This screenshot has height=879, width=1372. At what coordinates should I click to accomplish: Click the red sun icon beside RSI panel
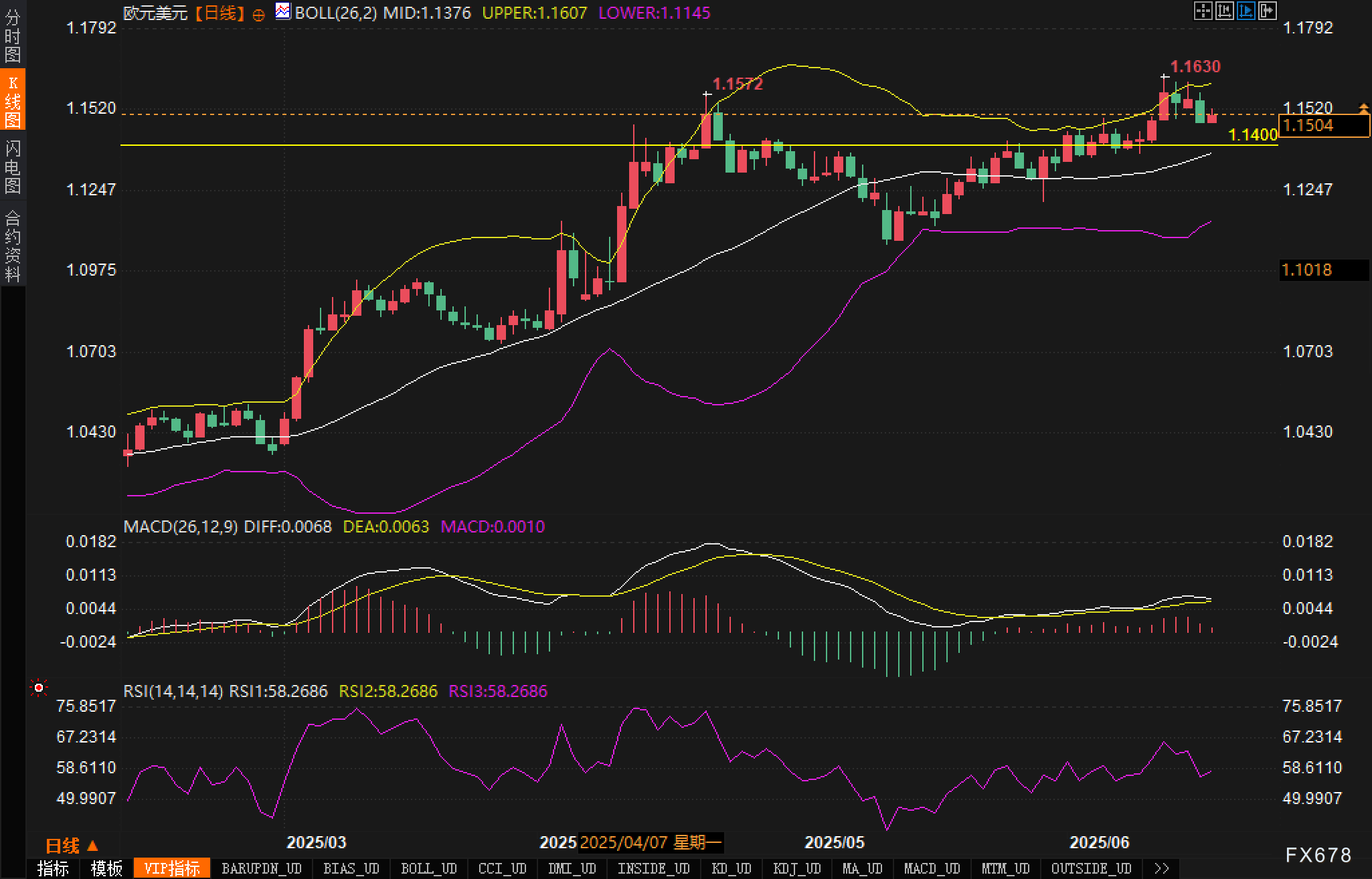click(x=39, y=688)
